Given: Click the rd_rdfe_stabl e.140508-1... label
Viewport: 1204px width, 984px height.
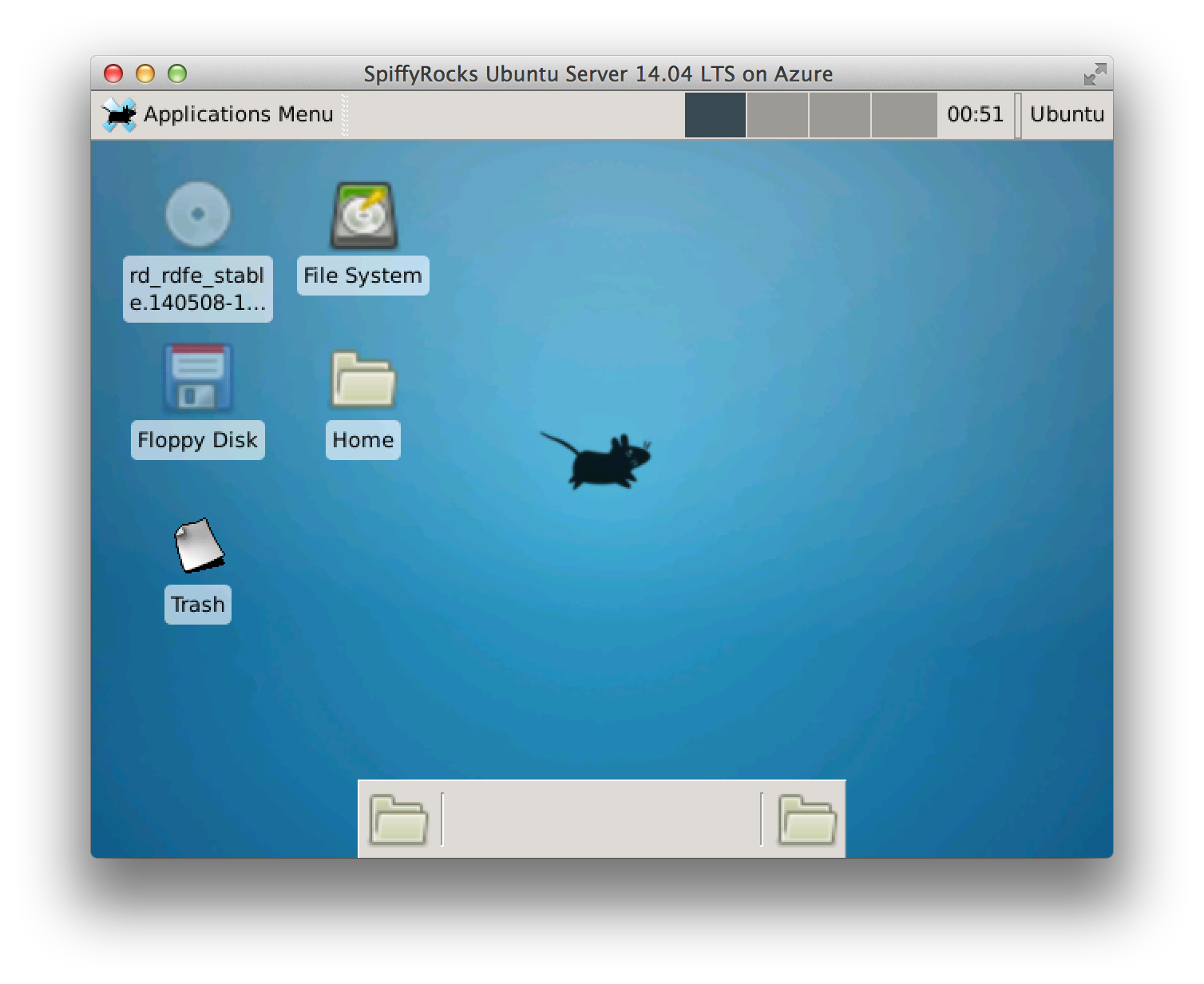Looking at the screenshot, I should tap(198, 289).
